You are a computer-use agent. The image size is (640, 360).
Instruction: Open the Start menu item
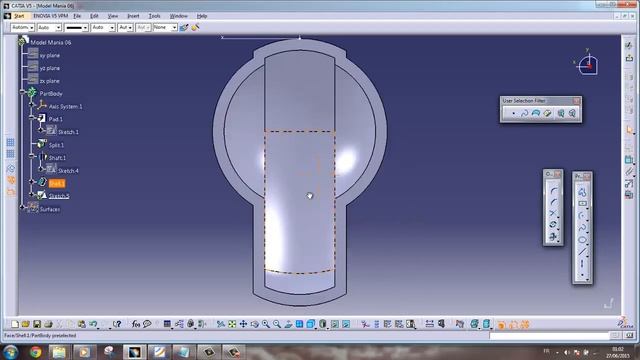(19, 16)
